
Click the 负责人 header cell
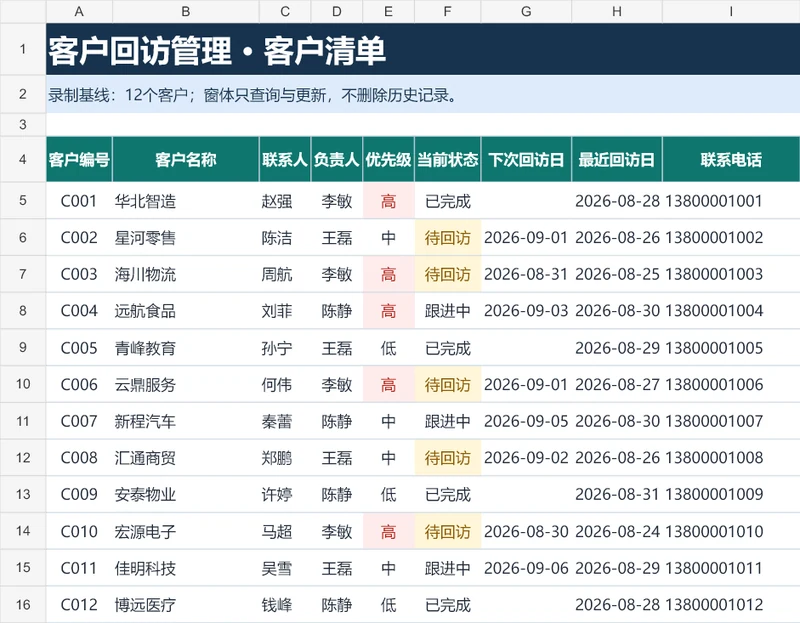(337, 159)
